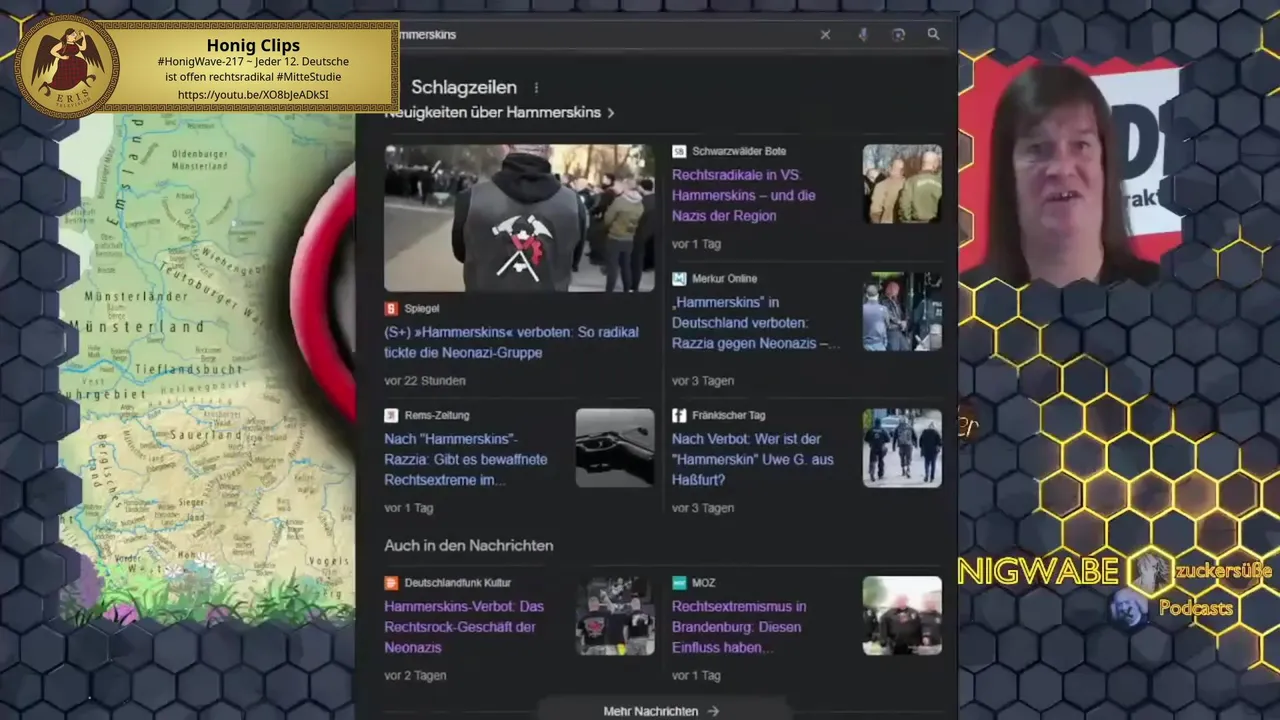Expand Neuigkeiten über Hammerskins chevron link
This screenshot has height=720, width=1280.
611,113
